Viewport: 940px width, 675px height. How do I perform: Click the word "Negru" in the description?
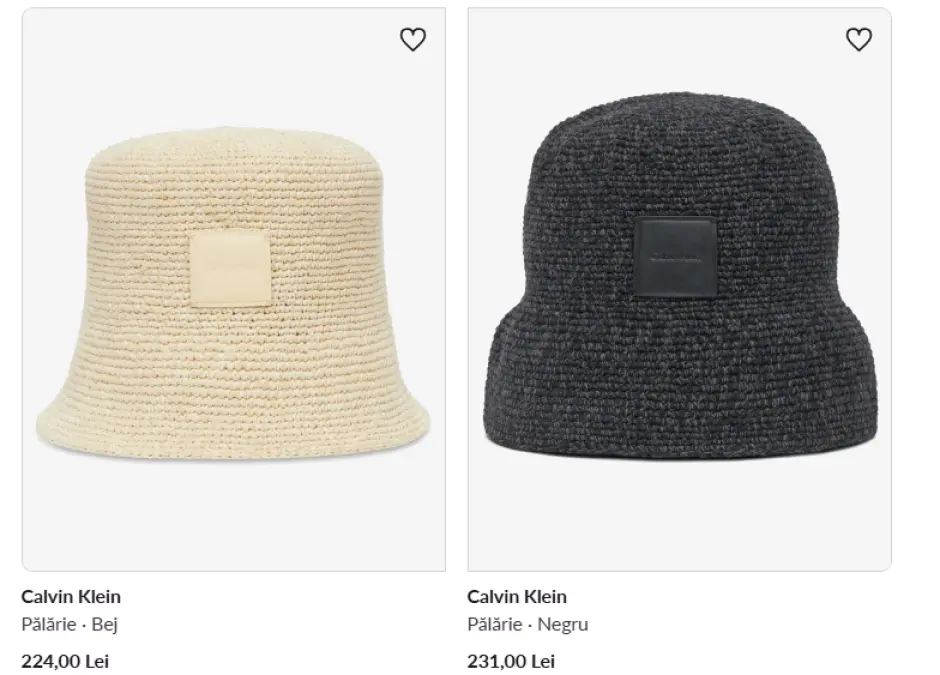pyautogui.click(x=563, y=626)
